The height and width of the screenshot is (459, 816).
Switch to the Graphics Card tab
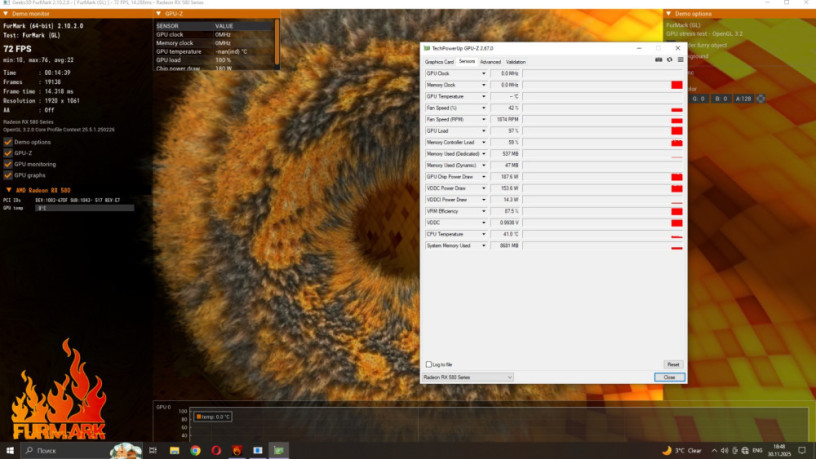point(439,62)
